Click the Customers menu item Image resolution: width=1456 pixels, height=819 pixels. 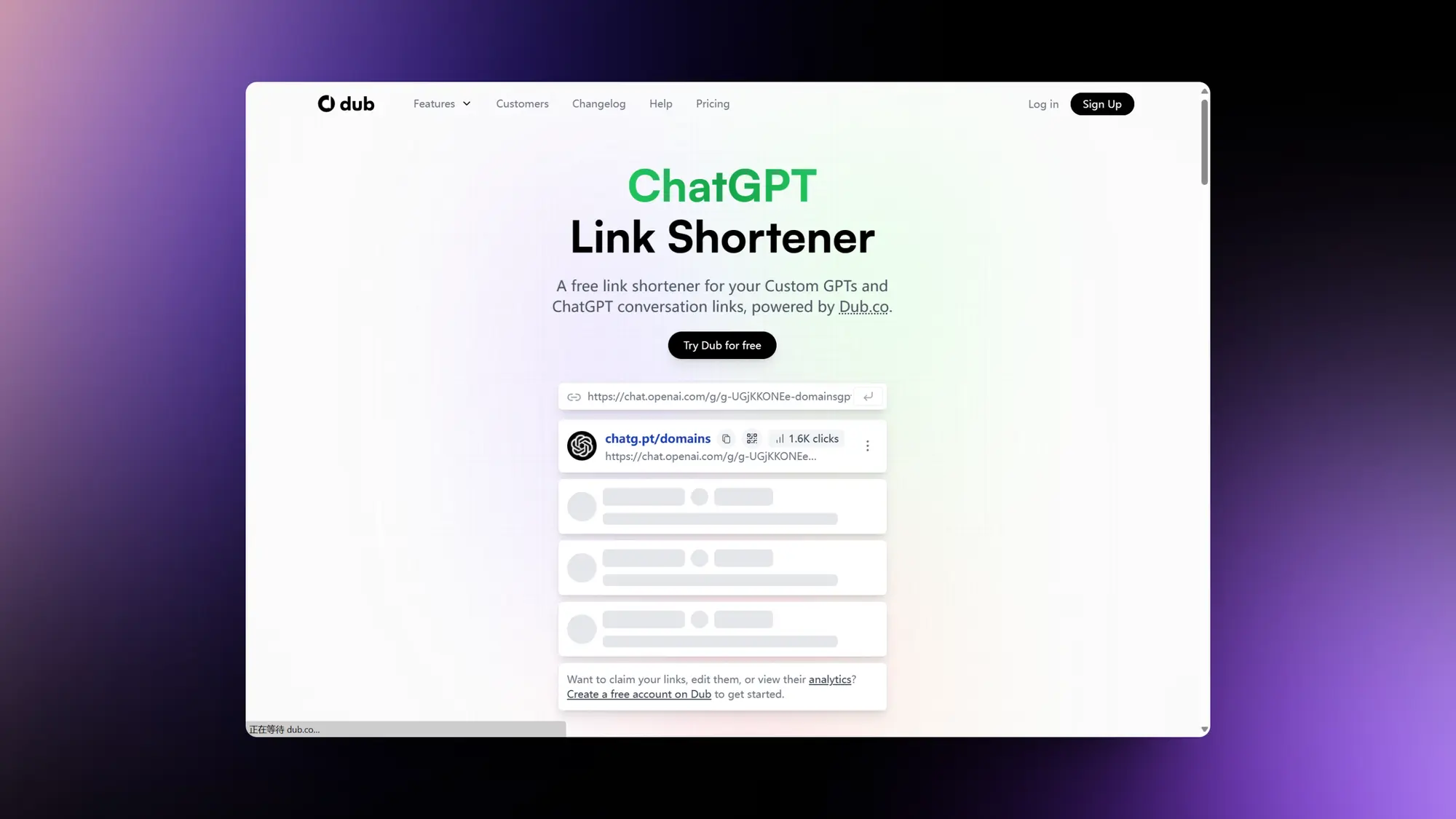(523, 104)
